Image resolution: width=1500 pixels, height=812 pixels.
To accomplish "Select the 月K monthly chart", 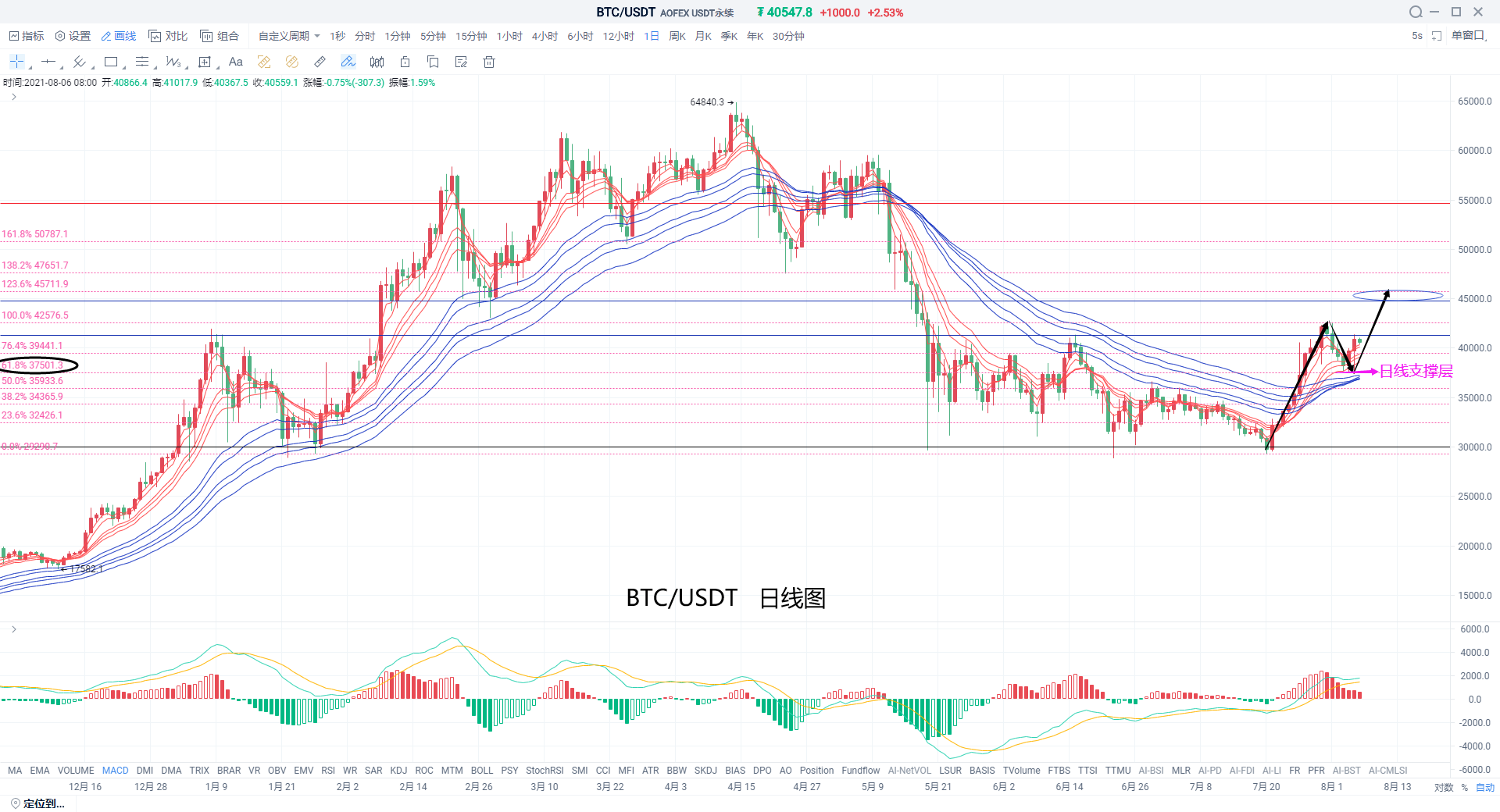I will pyautogui.click(x=703, y=36).
